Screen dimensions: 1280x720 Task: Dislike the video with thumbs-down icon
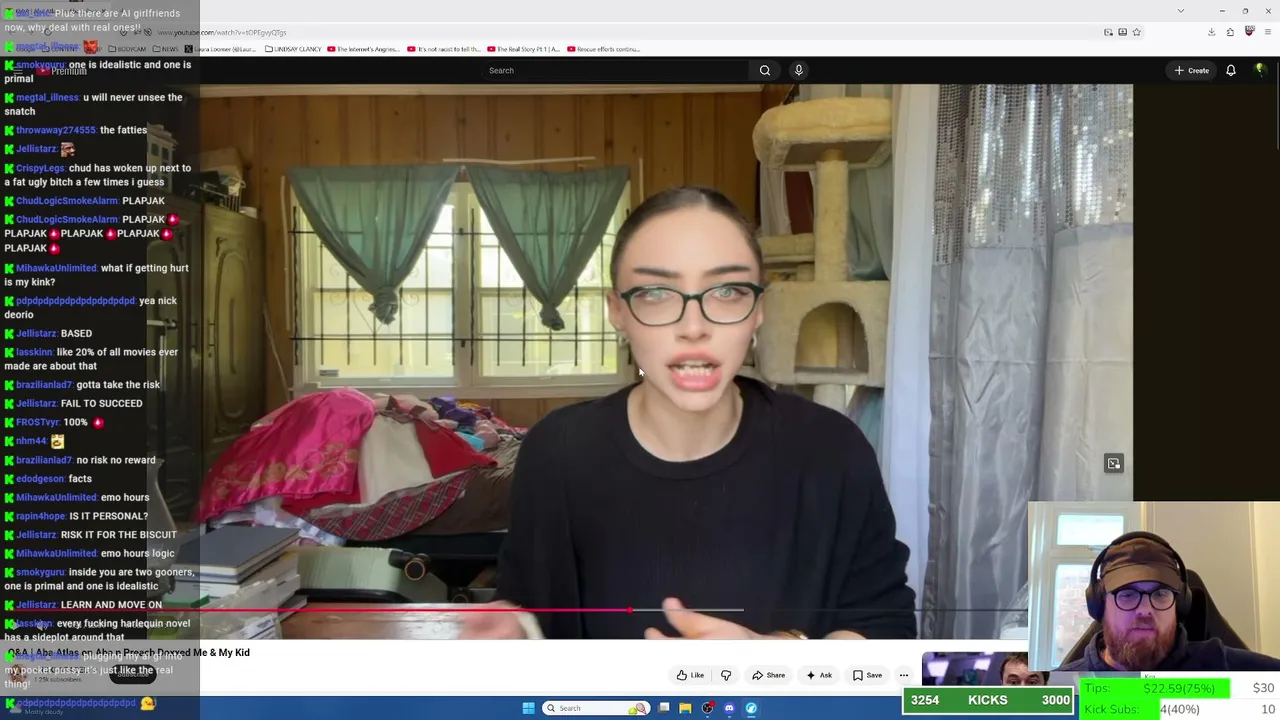click(x=726, y=675)
